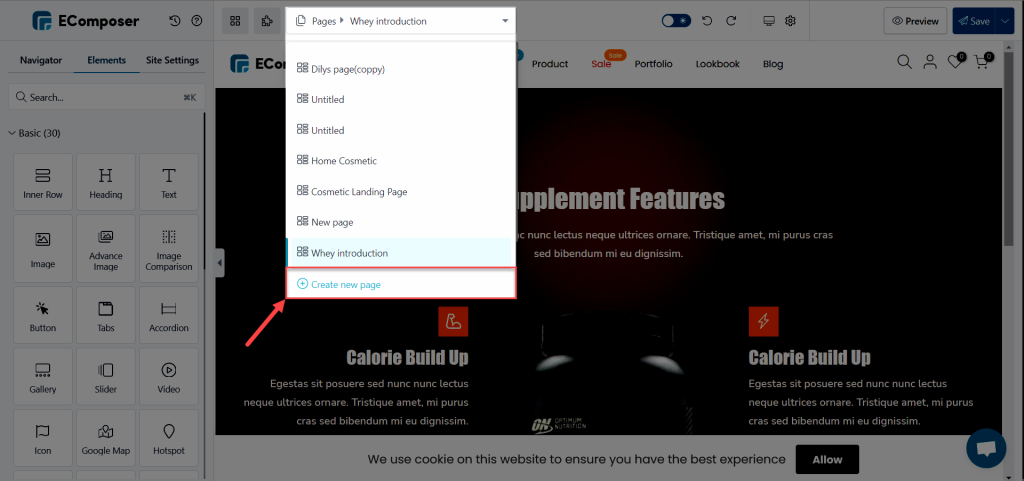Screen dimensions: 1024x481
Task: Open the Save options dropdown arrow
Action: click(x=1004, y=21)
